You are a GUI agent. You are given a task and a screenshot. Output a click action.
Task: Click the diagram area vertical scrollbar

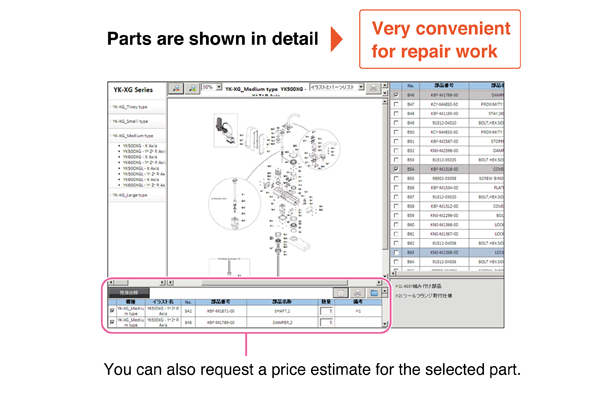385,187
